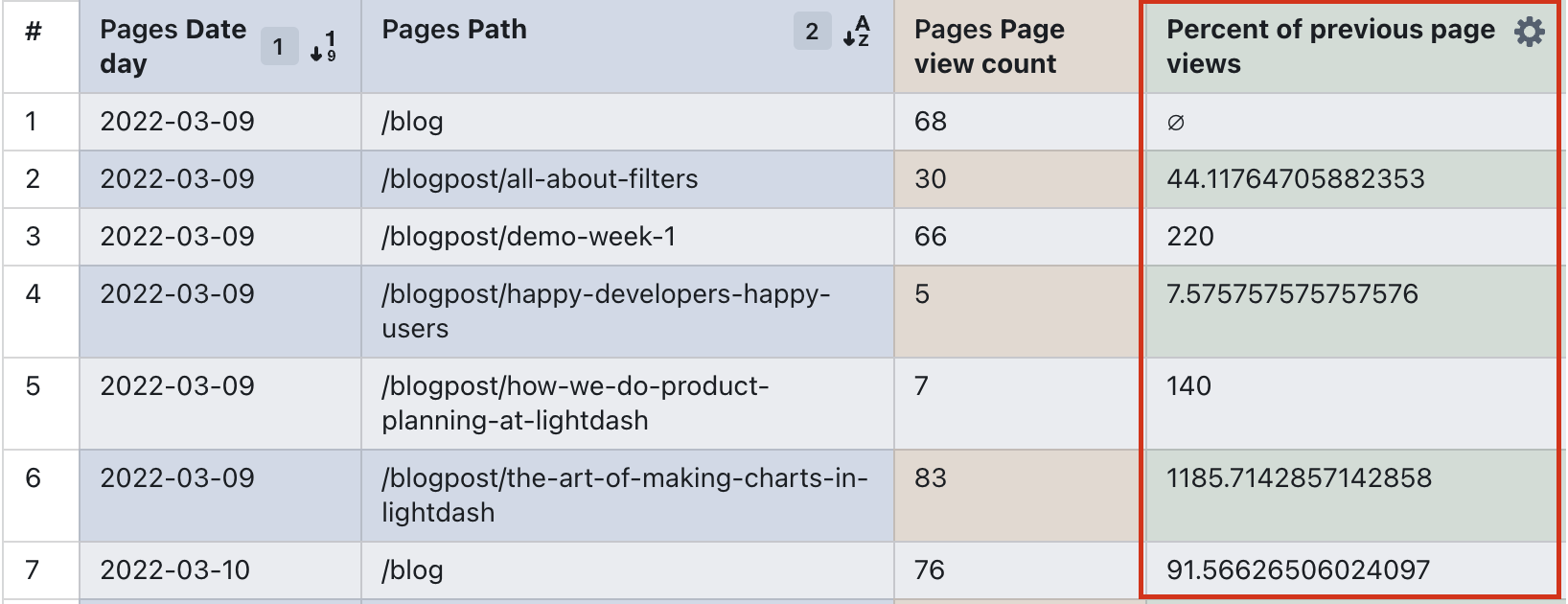This screenshot has height=604, width=1568.
Task: Click the empty ∅ value in row 1
Action: pyautogui.click(x=1176, y=122)
